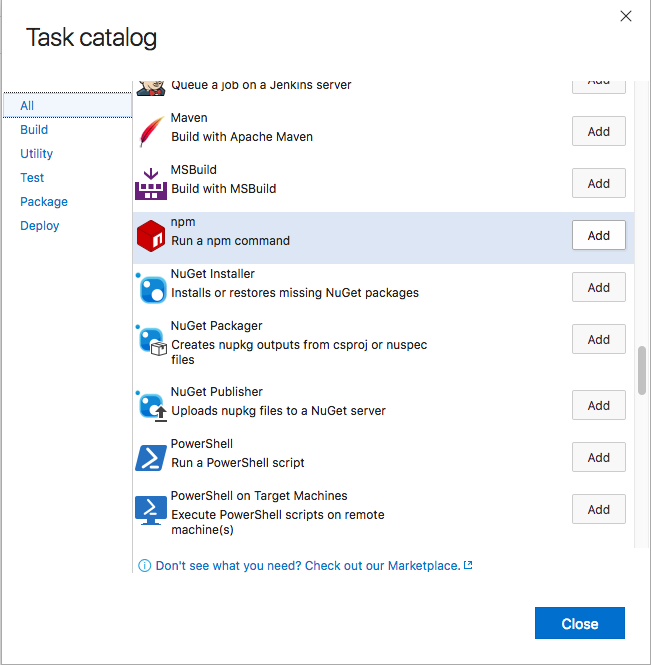This screenshot has width=651, height=665.
Task: Add the npm task
Action: pos(598,235)
